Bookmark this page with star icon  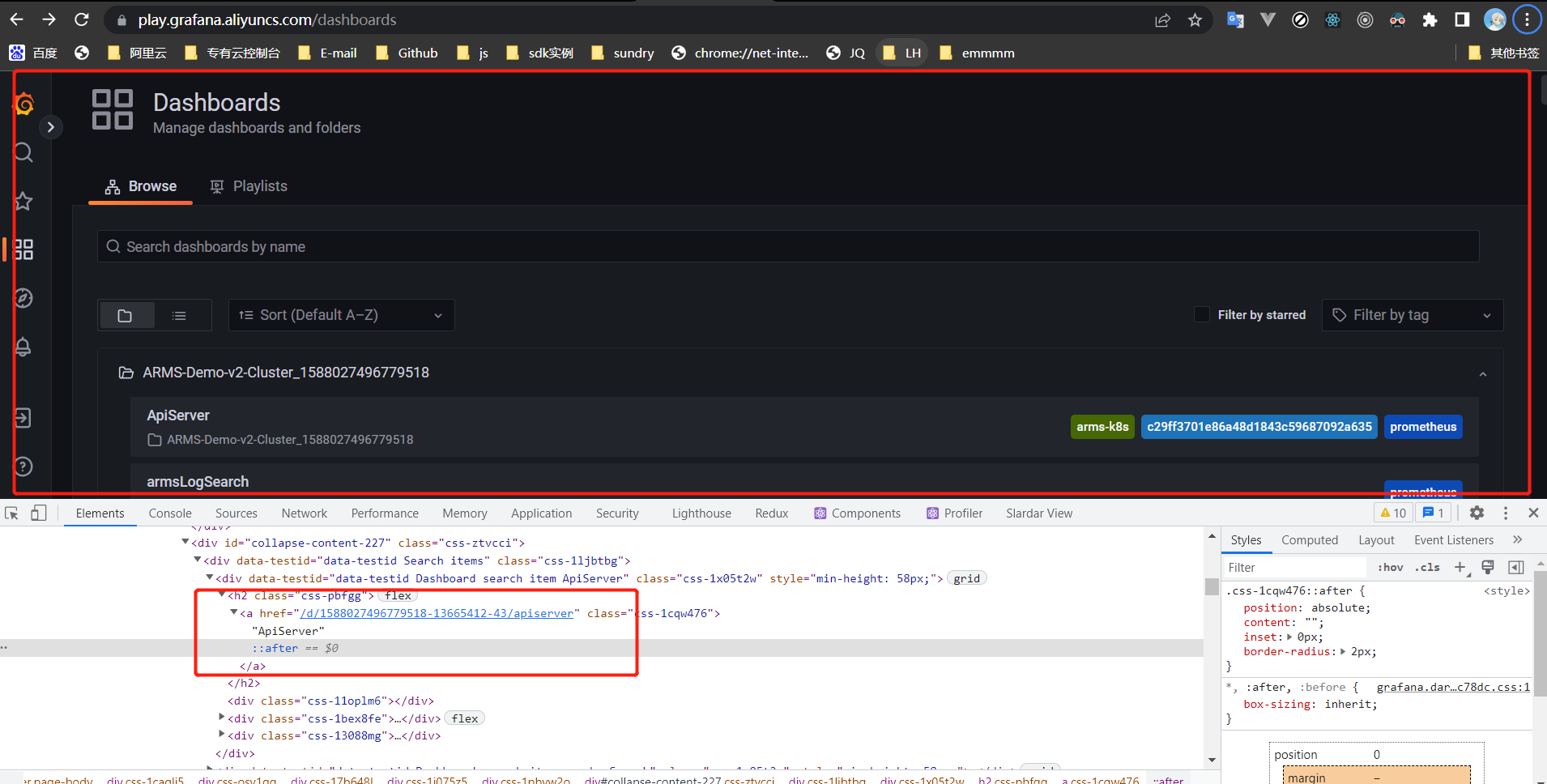[x=1195, y=20]
